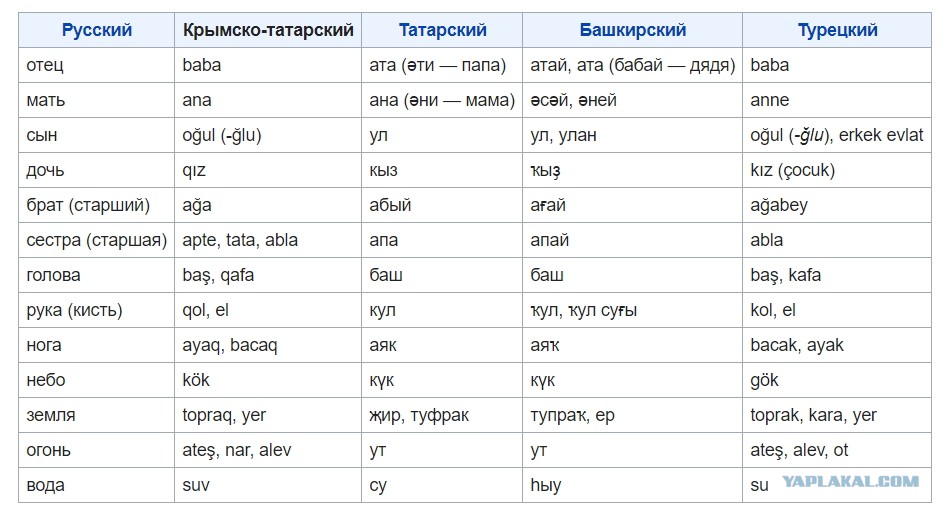Click the Turkish cell kız (çocuk)
945x511 pixels.
pyautogui.click(x=837, y=170)
